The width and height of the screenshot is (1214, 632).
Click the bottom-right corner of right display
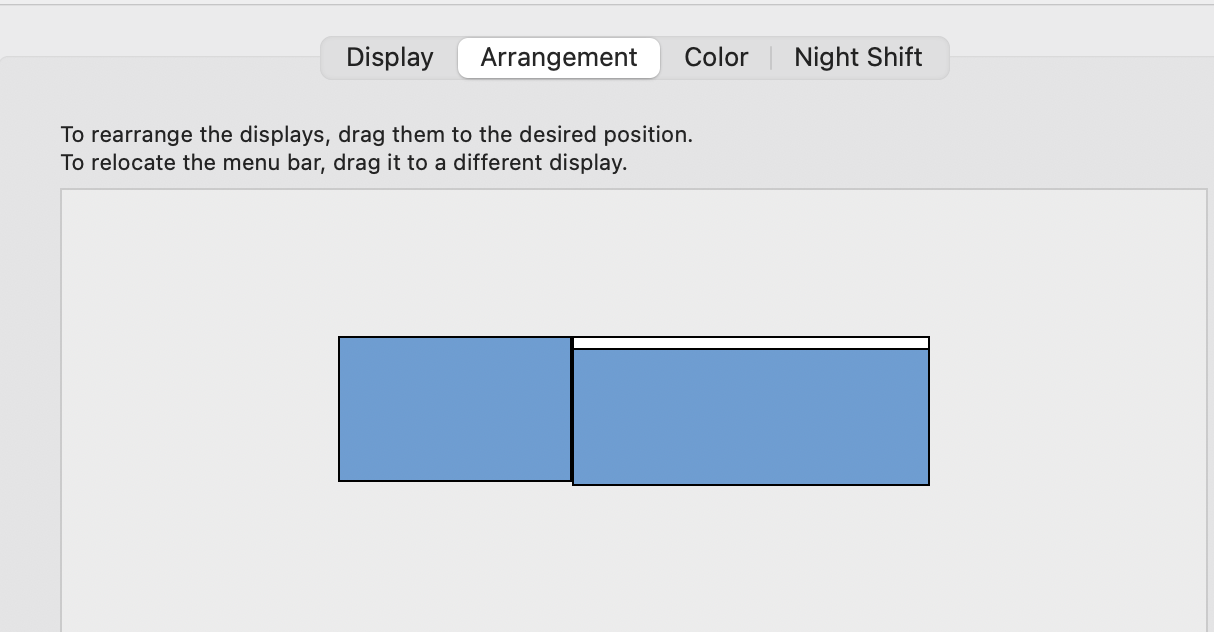click(927, 483)
